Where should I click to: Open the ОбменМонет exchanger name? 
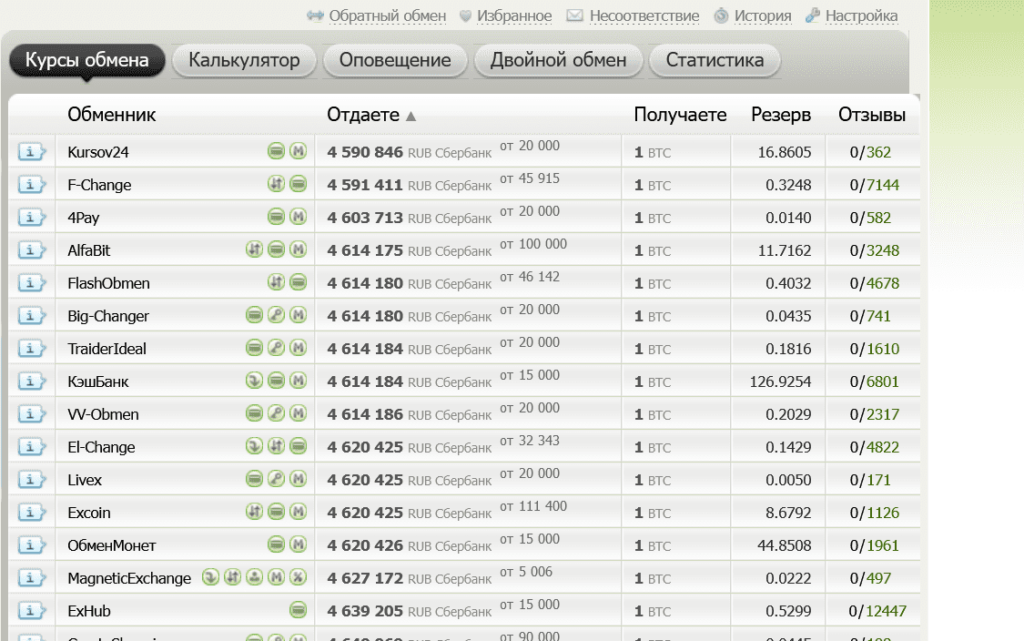pyautogui.click(x=112, y=545)
